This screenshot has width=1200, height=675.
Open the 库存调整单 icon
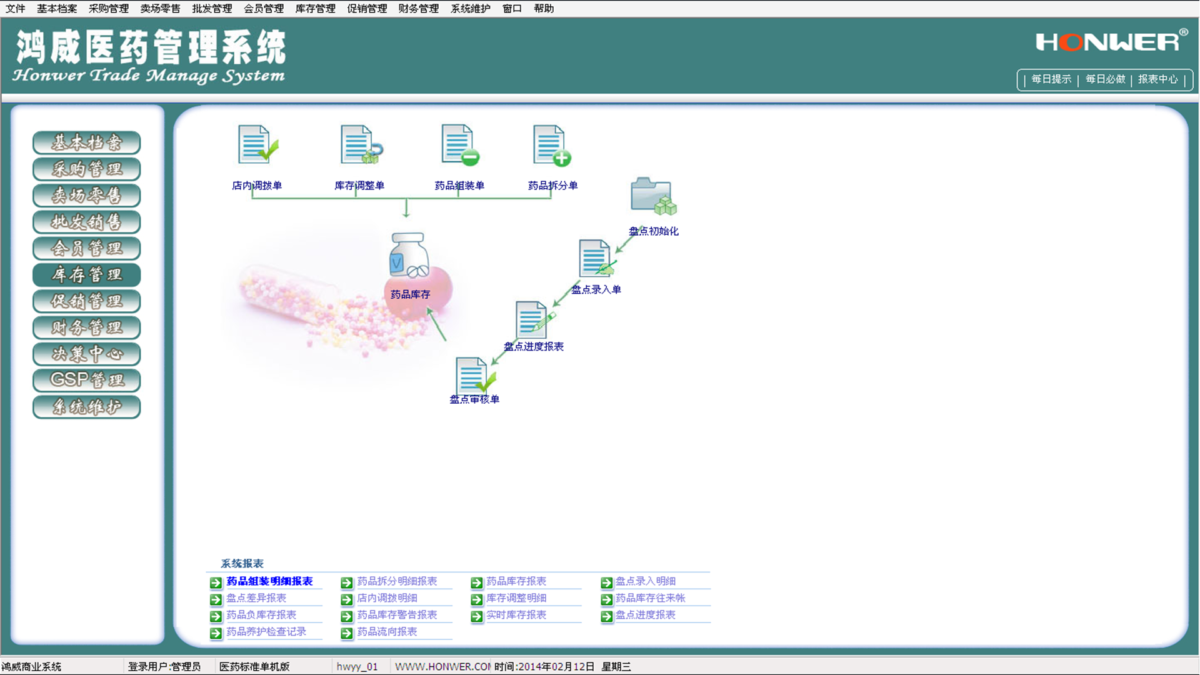[x=360, y=145]
